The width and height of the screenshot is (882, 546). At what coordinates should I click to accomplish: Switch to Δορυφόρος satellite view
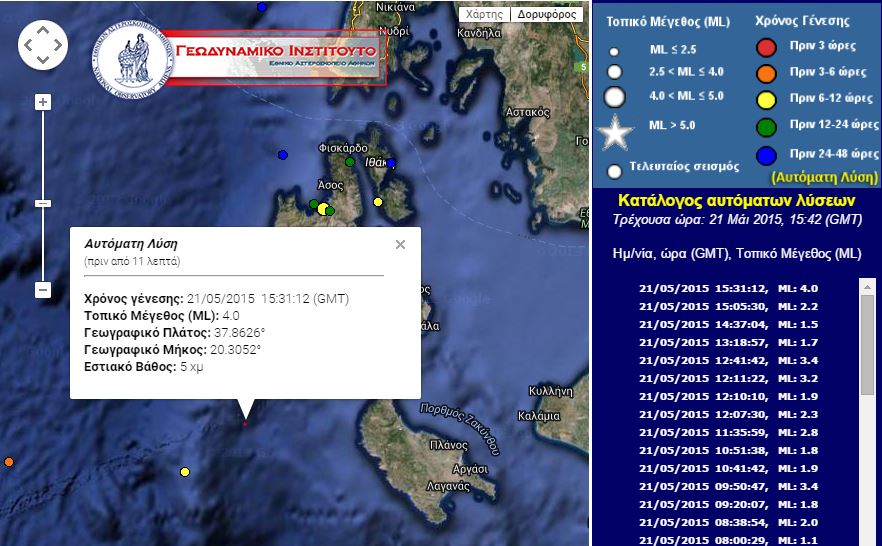point(547,15)
